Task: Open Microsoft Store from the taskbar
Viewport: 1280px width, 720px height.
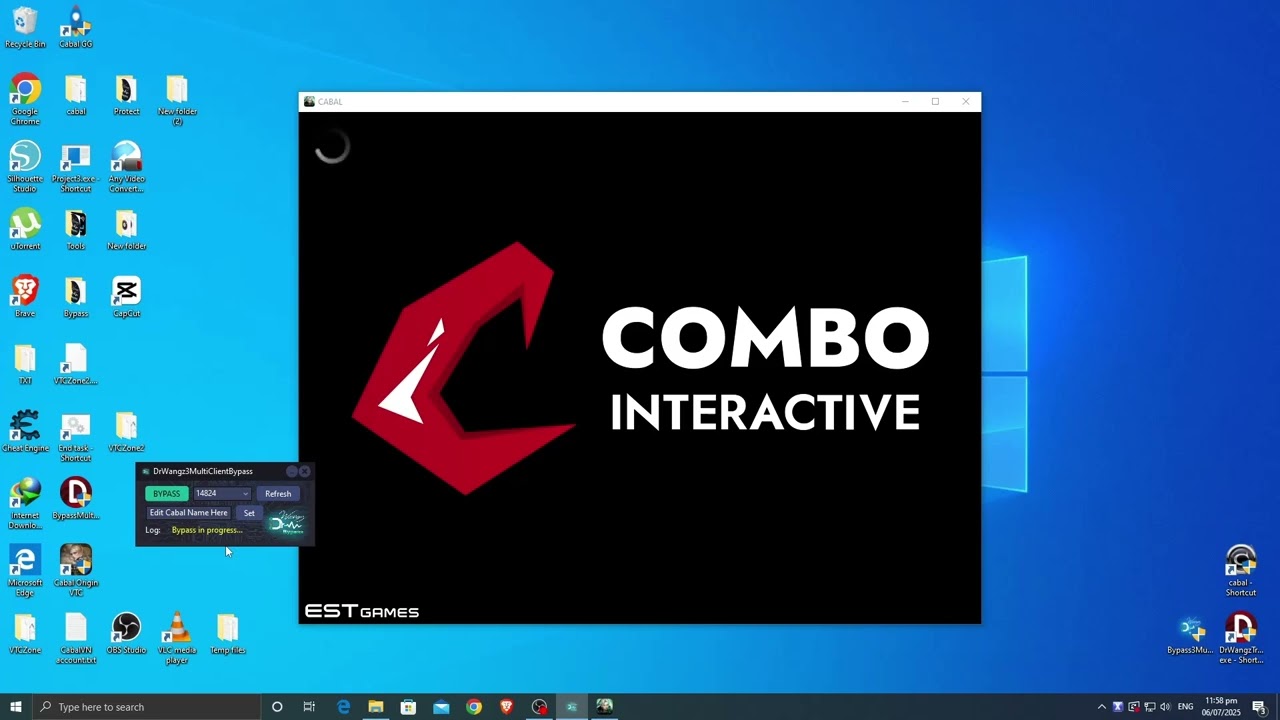Action: (408, 707)
